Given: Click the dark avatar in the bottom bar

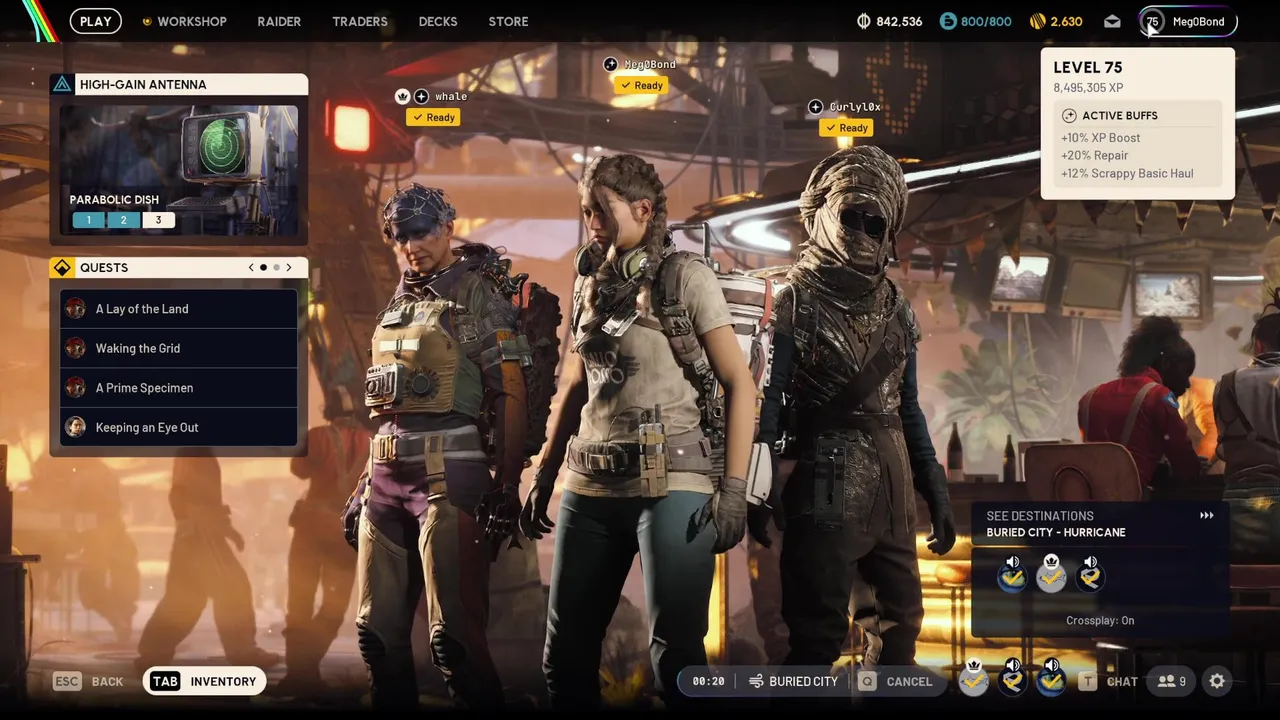Looking at the screenshot, I should coord(1012,681).
